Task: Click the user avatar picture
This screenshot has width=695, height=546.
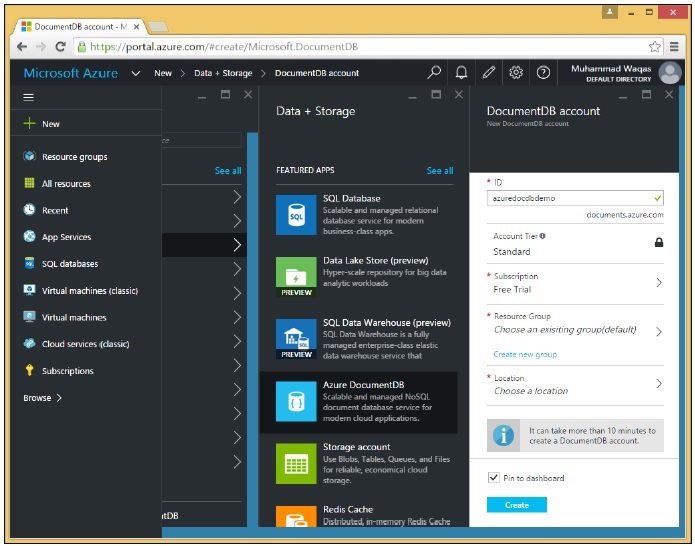Action: pyautogui.click(x=670, y=73)
